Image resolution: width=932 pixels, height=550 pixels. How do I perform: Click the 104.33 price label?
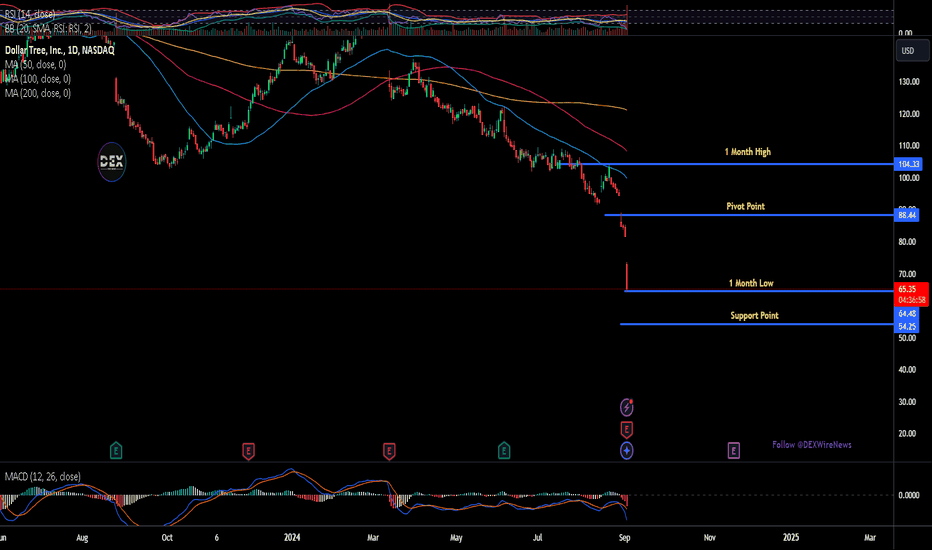click(908, 164)
